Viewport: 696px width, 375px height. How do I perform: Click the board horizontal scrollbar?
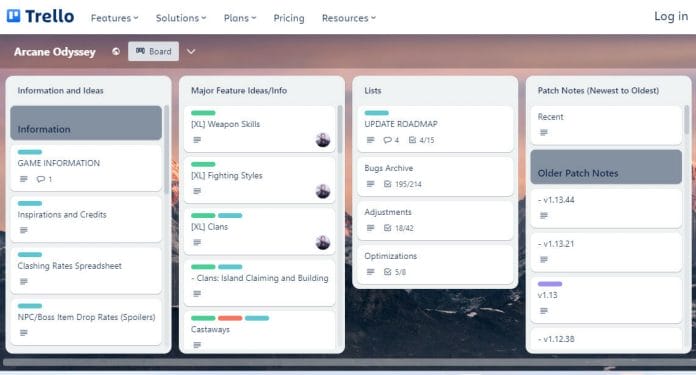(348, 363)
